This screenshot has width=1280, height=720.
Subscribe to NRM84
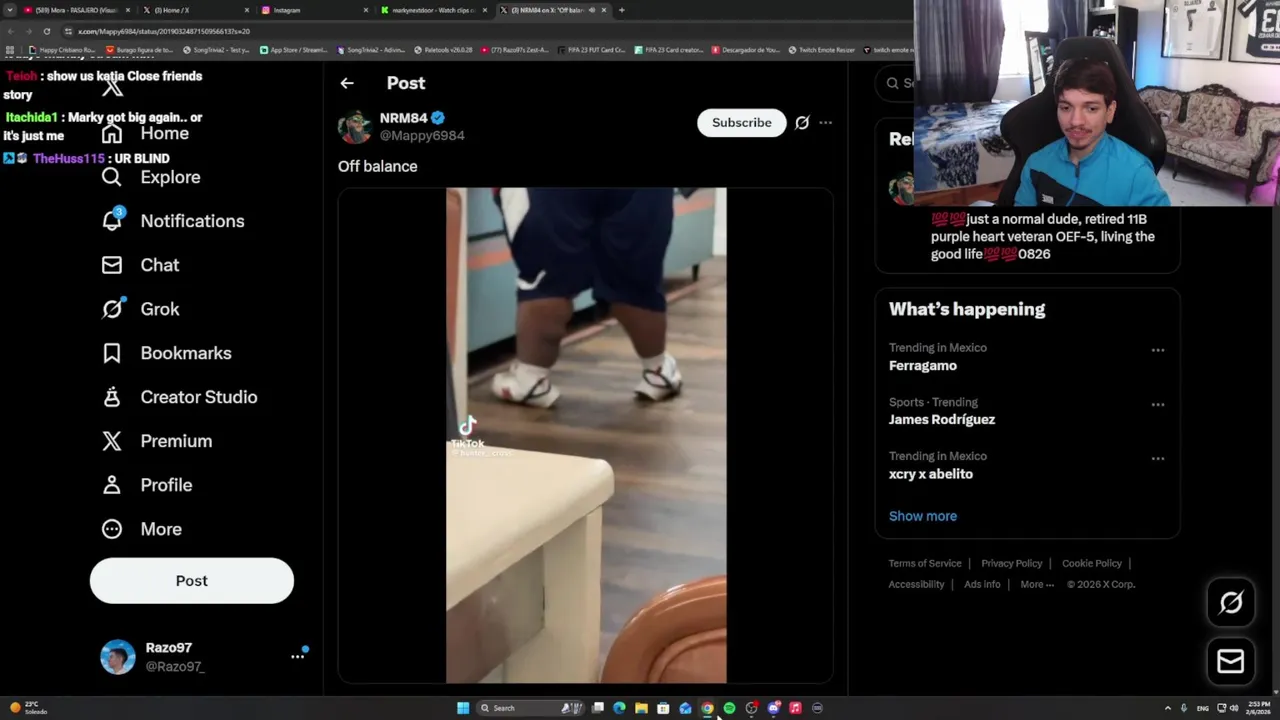pyautogui.click(x=742, y=122)
